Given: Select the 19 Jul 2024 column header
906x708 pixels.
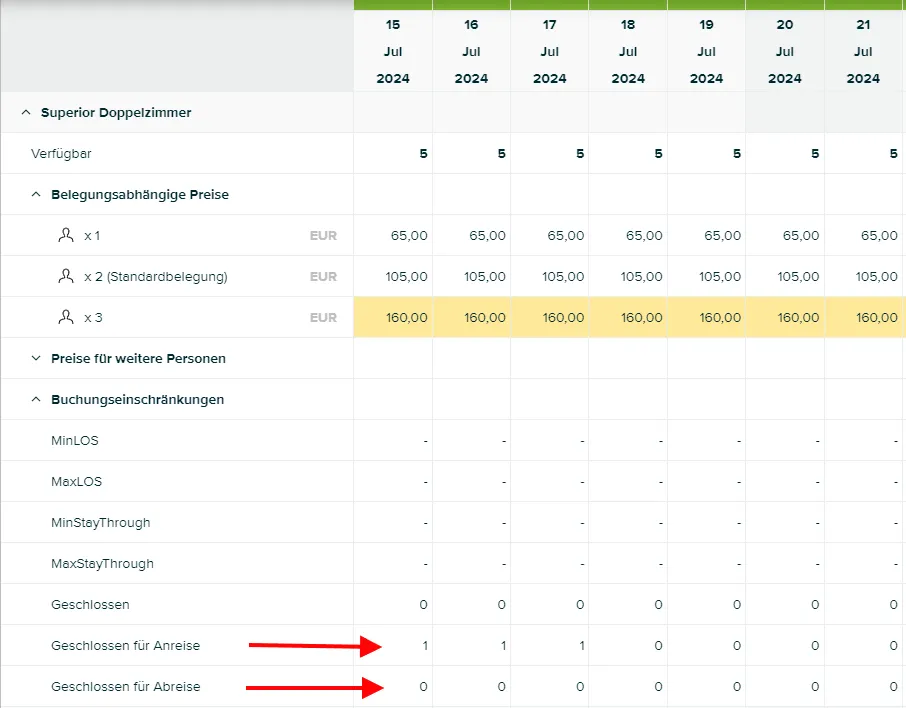Looking at the screenshot, I should click(707, 51).
